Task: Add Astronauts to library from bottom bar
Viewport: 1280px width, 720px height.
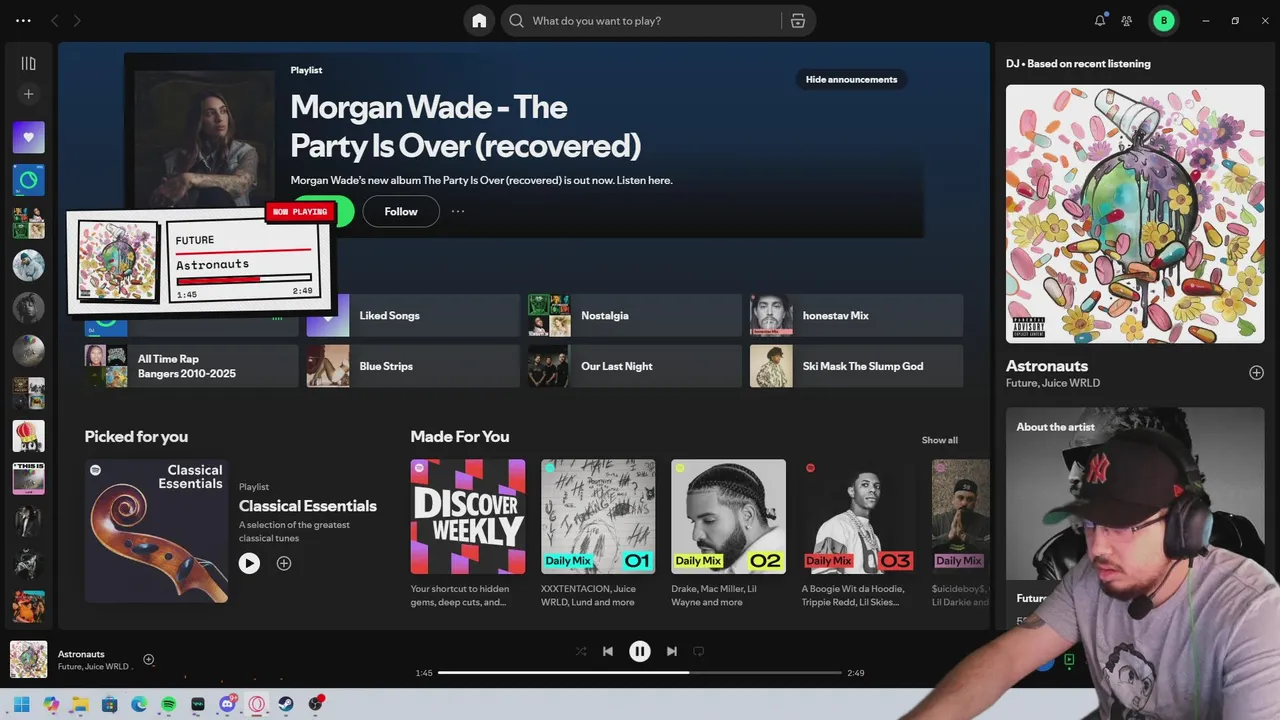Action: [x=148, y=659]
